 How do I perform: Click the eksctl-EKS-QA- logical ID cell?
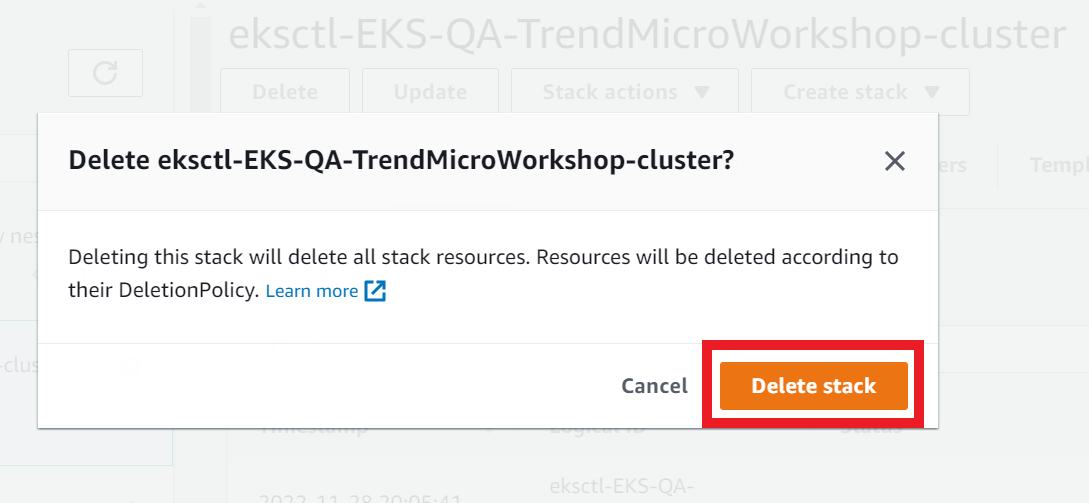coord(622,486)
